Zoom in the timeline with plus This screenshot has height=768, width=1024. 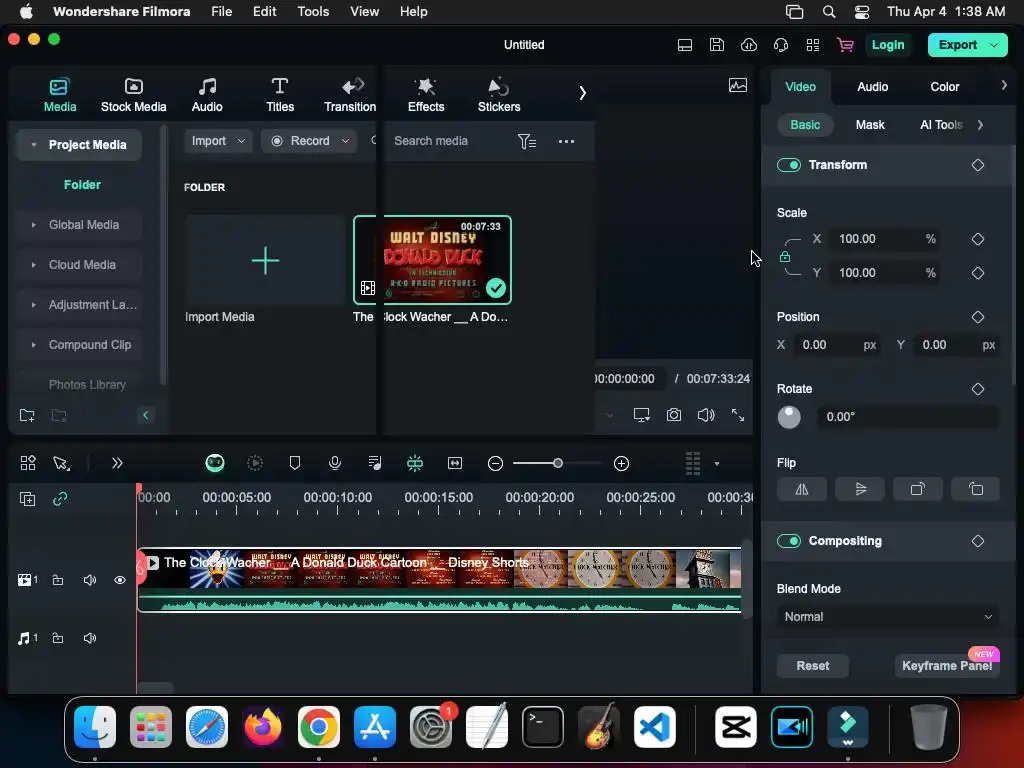pos(621,464)
